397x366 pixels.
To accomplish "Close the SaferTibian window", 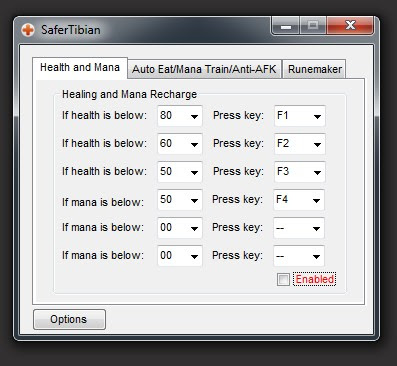I will (x=350, y=26).
